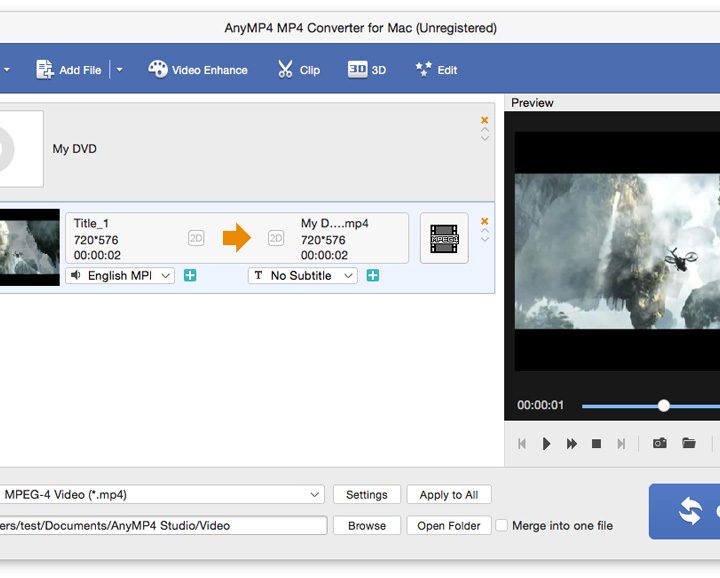
Task: Click the 00:00:01 preview time display
Action: tap(540, 405)
